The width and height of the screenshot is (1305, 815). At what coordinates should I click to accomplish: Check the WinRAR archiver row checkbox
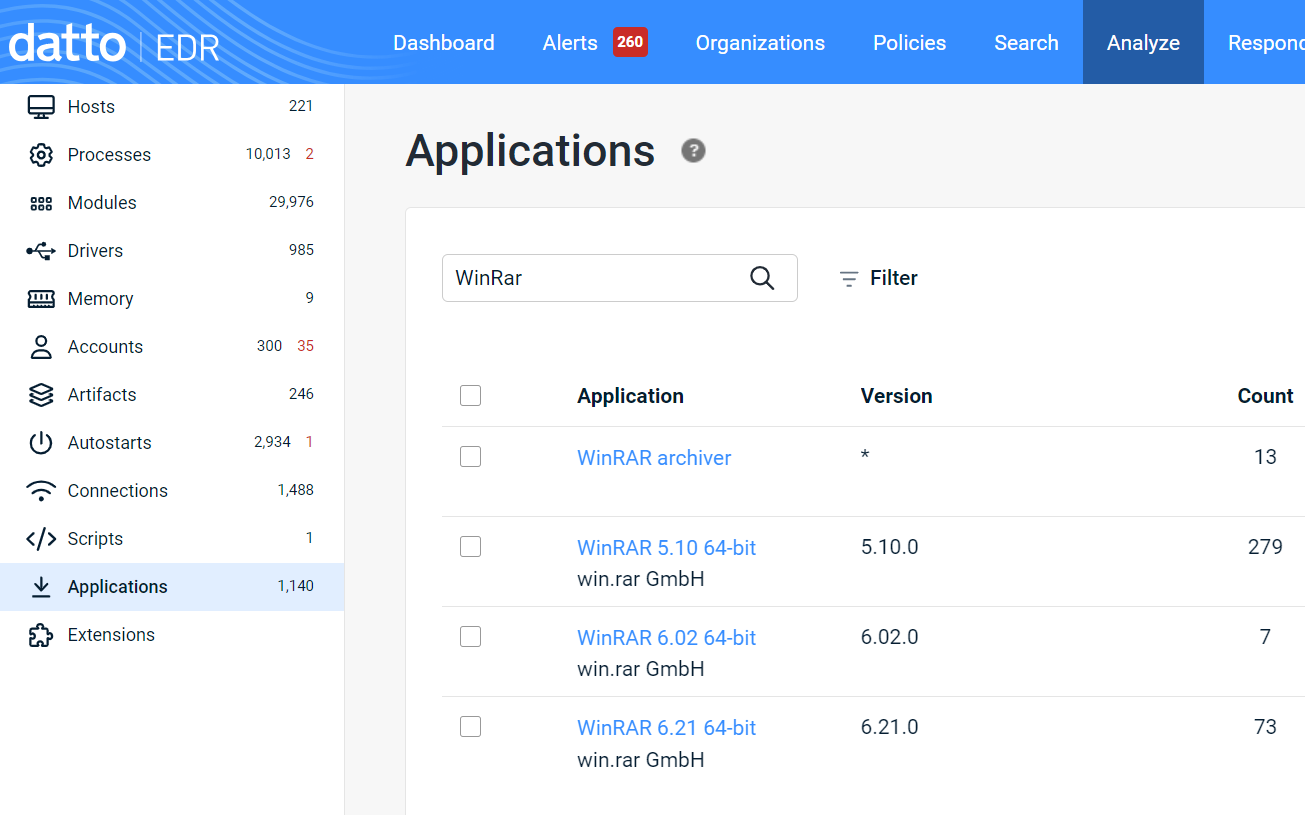point(470,457)
